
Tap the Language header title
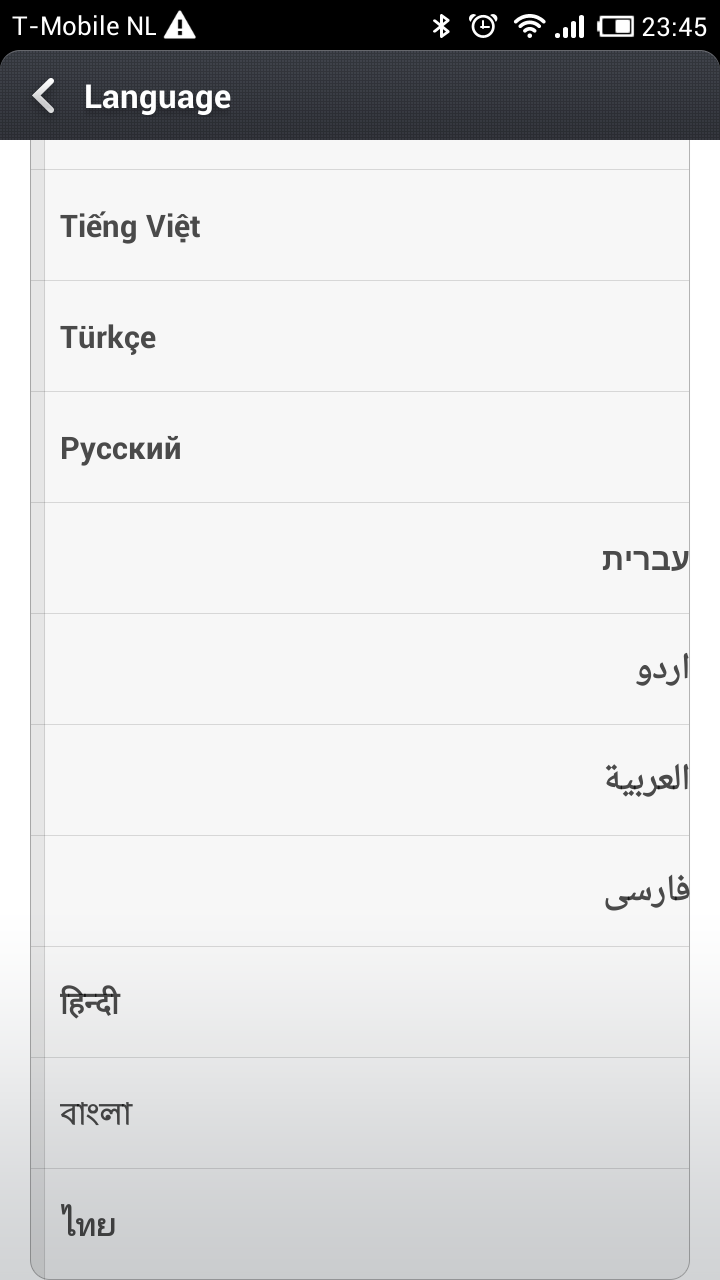[x=157, y=97]
